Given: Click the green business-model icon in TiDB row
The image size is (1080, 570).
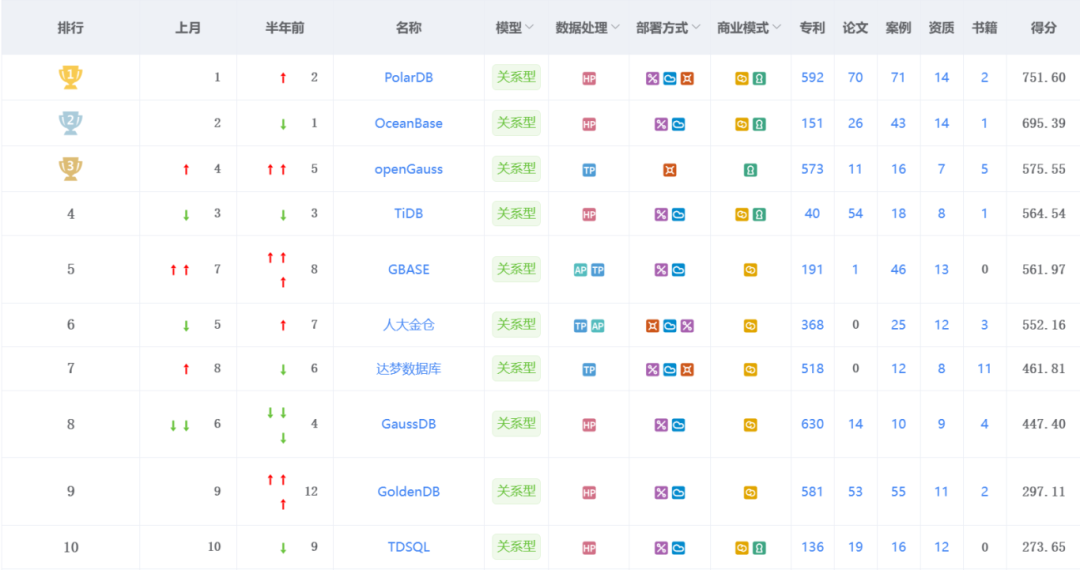Looking at the screenshot, I should [759, 215].
